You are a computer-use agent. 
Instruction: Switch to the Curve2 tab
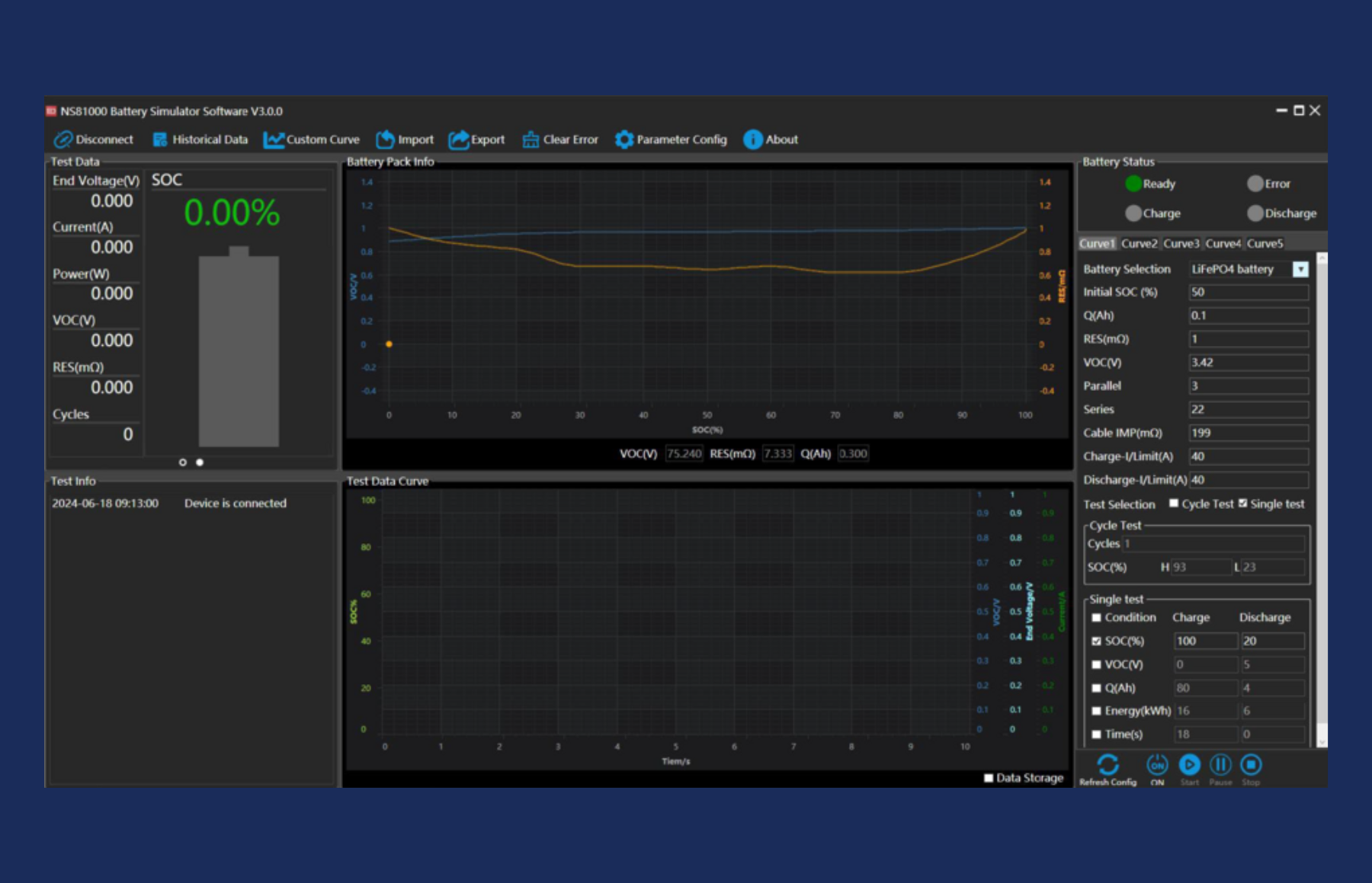click(1139, 244)
